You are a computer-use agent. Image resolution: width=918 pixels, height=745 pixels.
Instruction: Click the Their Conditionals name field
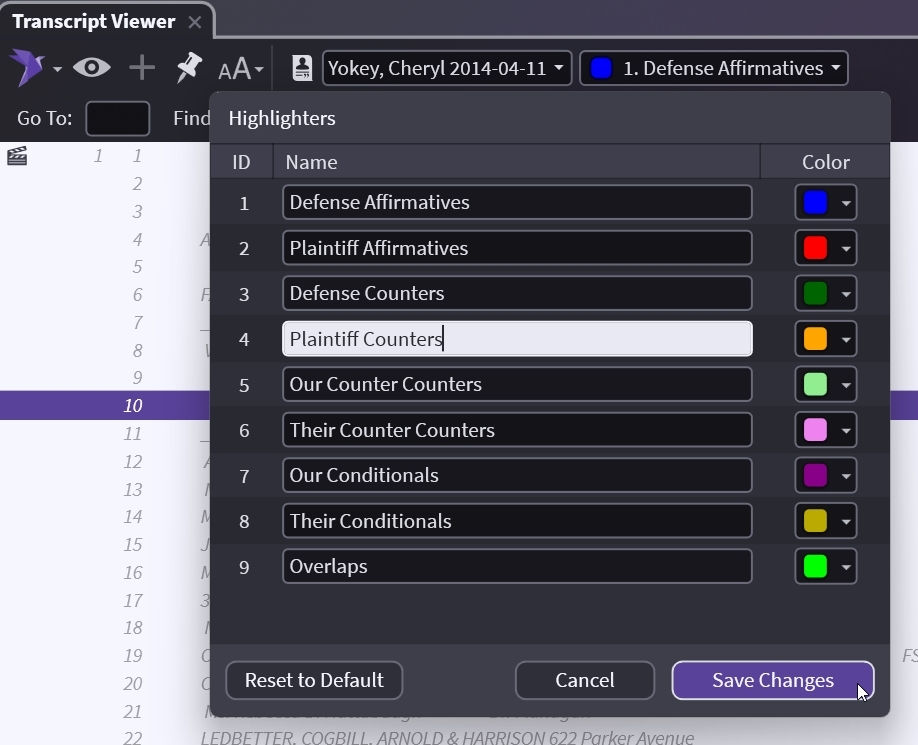coord(516,521)
